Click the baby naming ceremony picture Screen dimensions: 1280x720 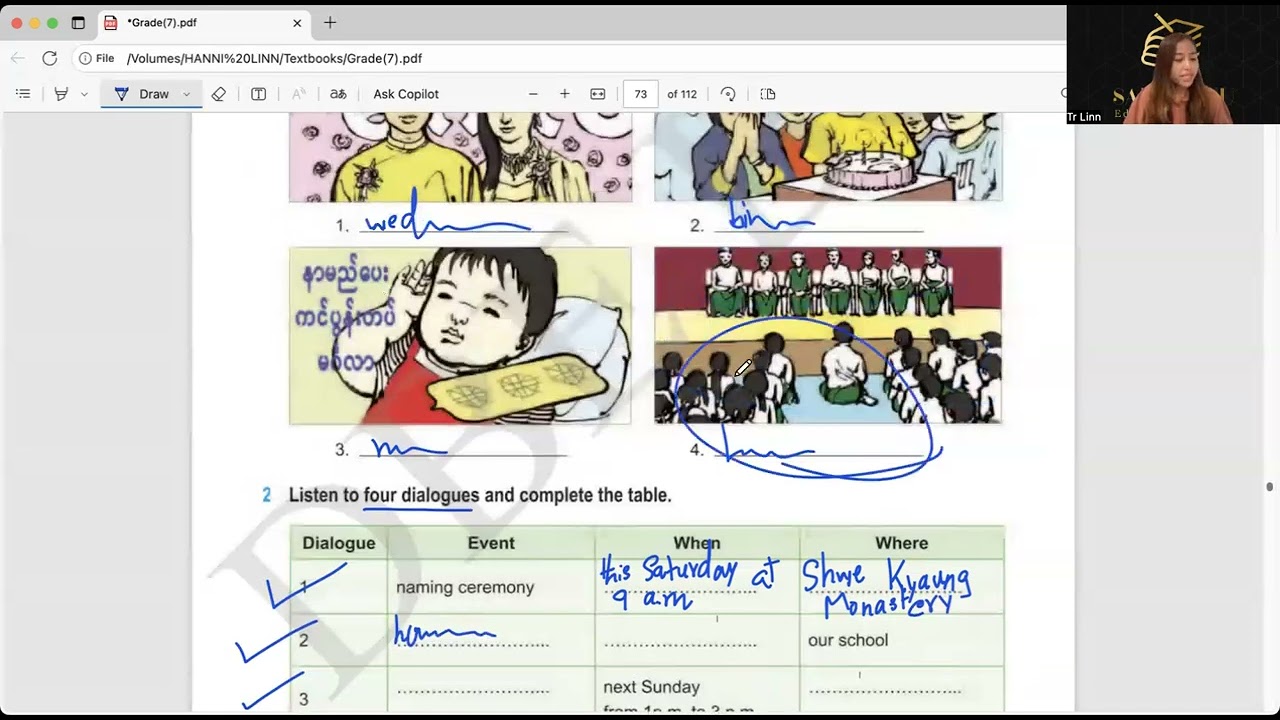coord(460,336)
